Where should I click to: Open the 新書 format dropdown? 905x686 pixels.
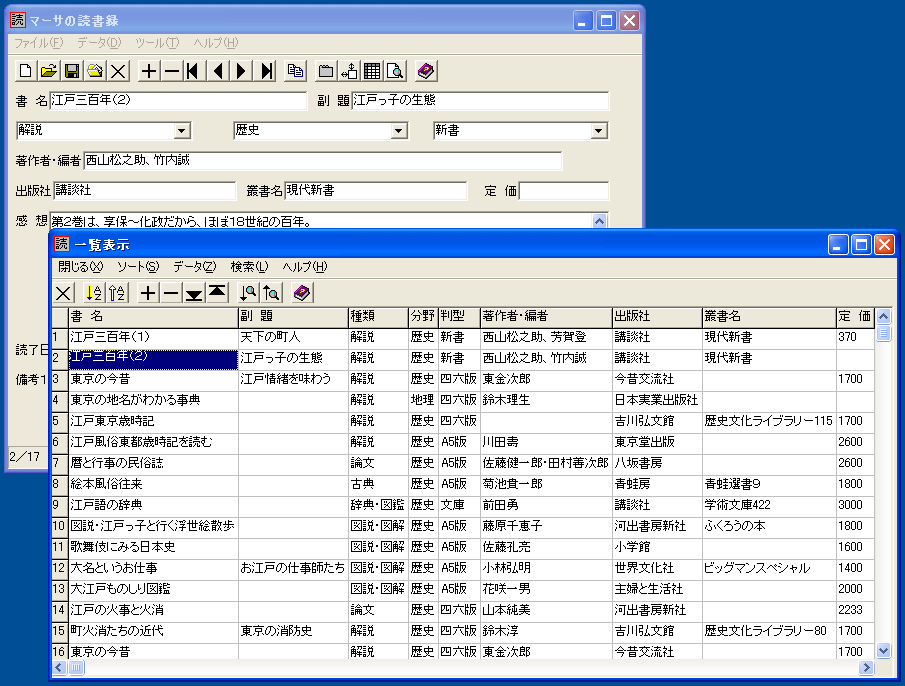pyautogui.click(x=599, y=131)
